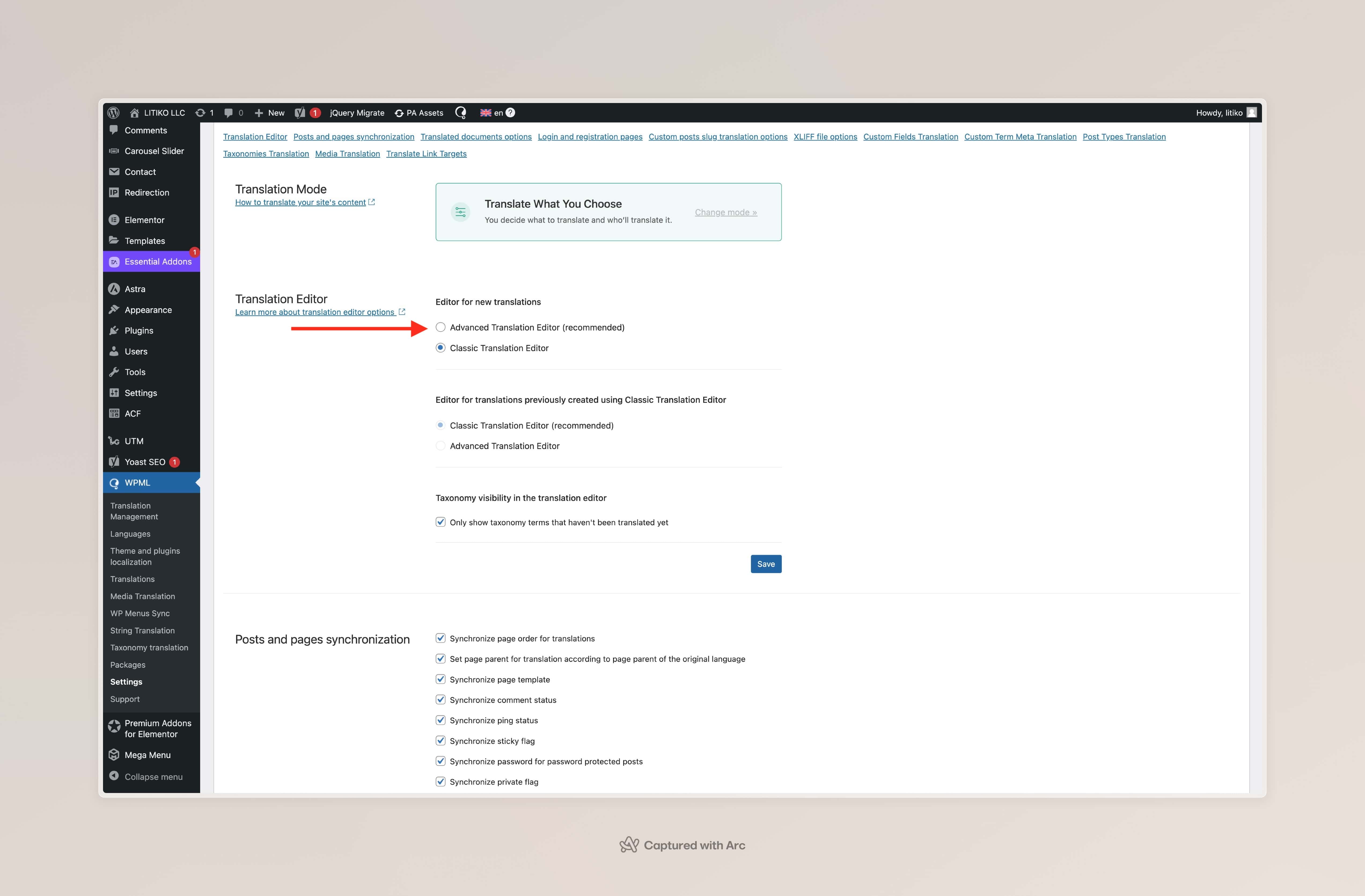Toggle Synchronize page template checkbox
The image size is (1365, 896).
(x=441, y=679)
